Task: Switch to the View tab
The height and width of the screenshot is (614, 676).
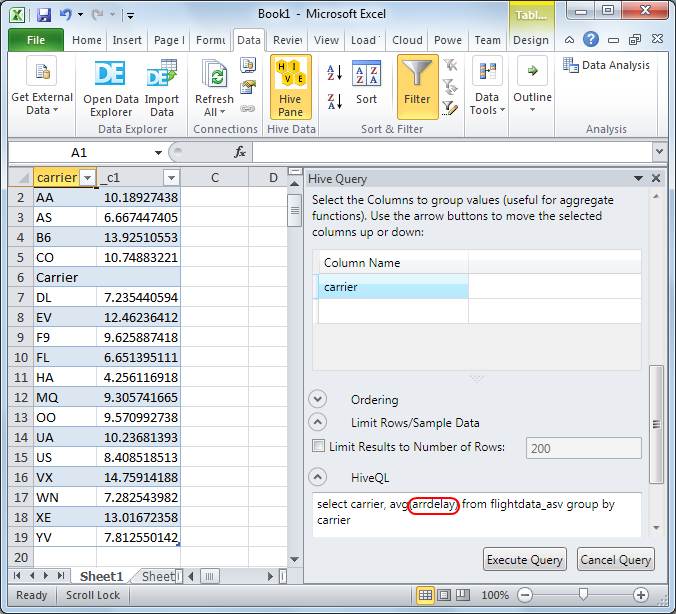Action: (326, 40)
